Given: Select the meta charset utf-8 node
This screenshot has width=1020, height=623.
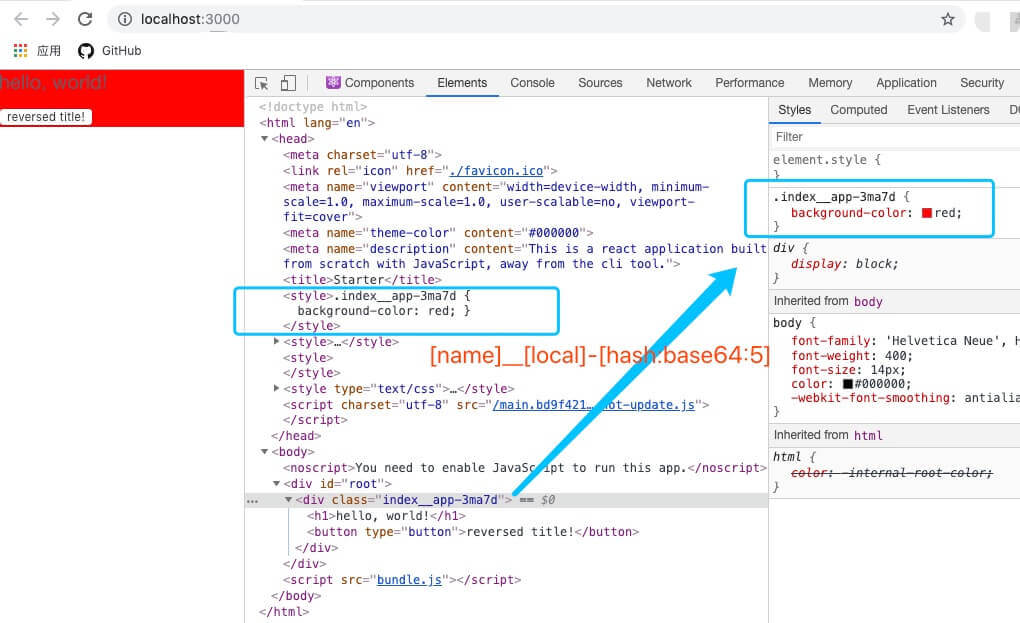Looking at the screenshot, I should coord(362,155).
